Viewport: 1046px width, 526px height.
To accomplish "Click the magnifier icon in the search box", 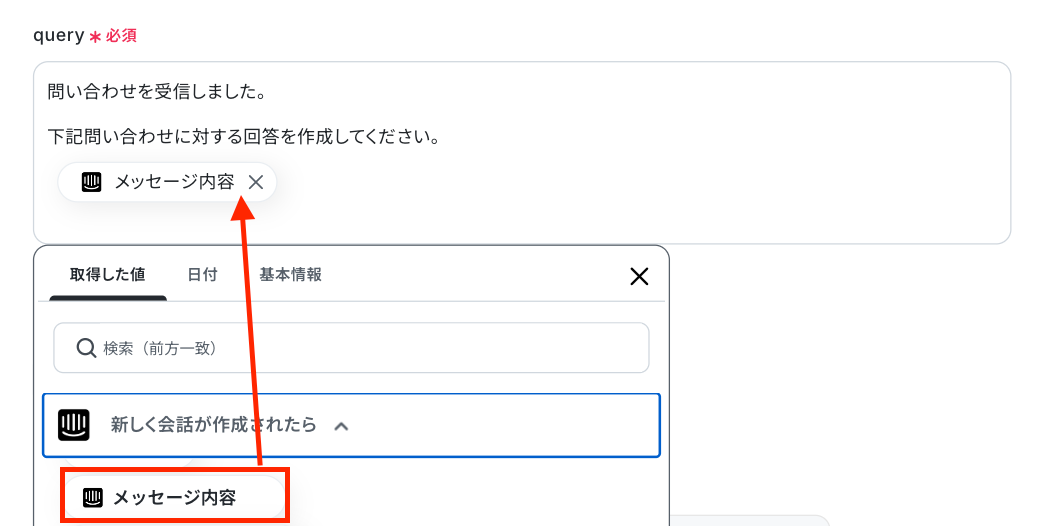I will point(86,348).
